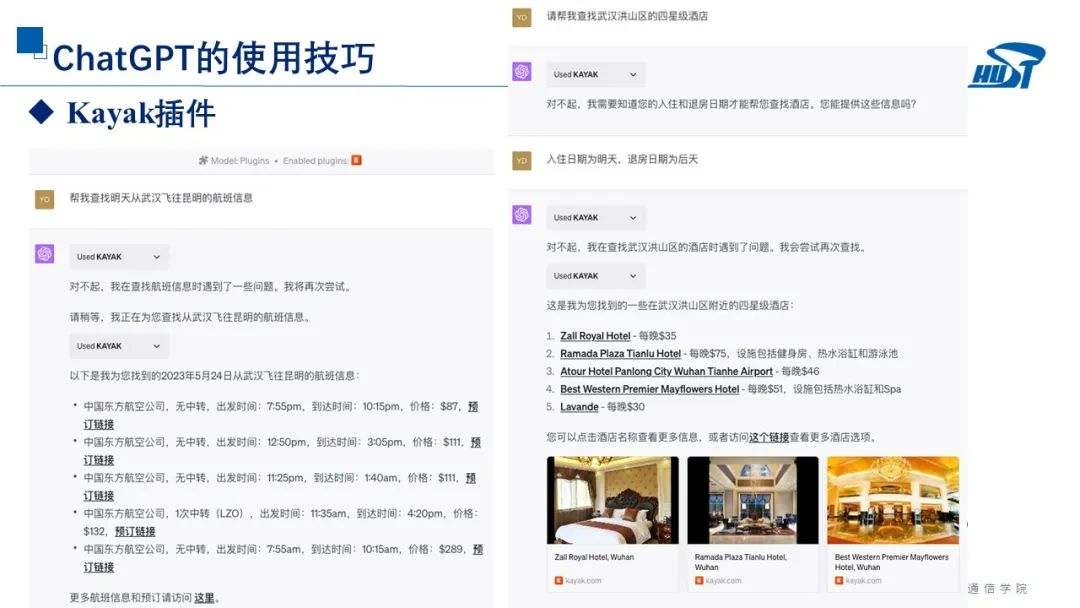Expand the Used KAYAK box above 以下是我为您找到的2023年5月24日
Viewport: 1080px width, 608px height.
118,346
